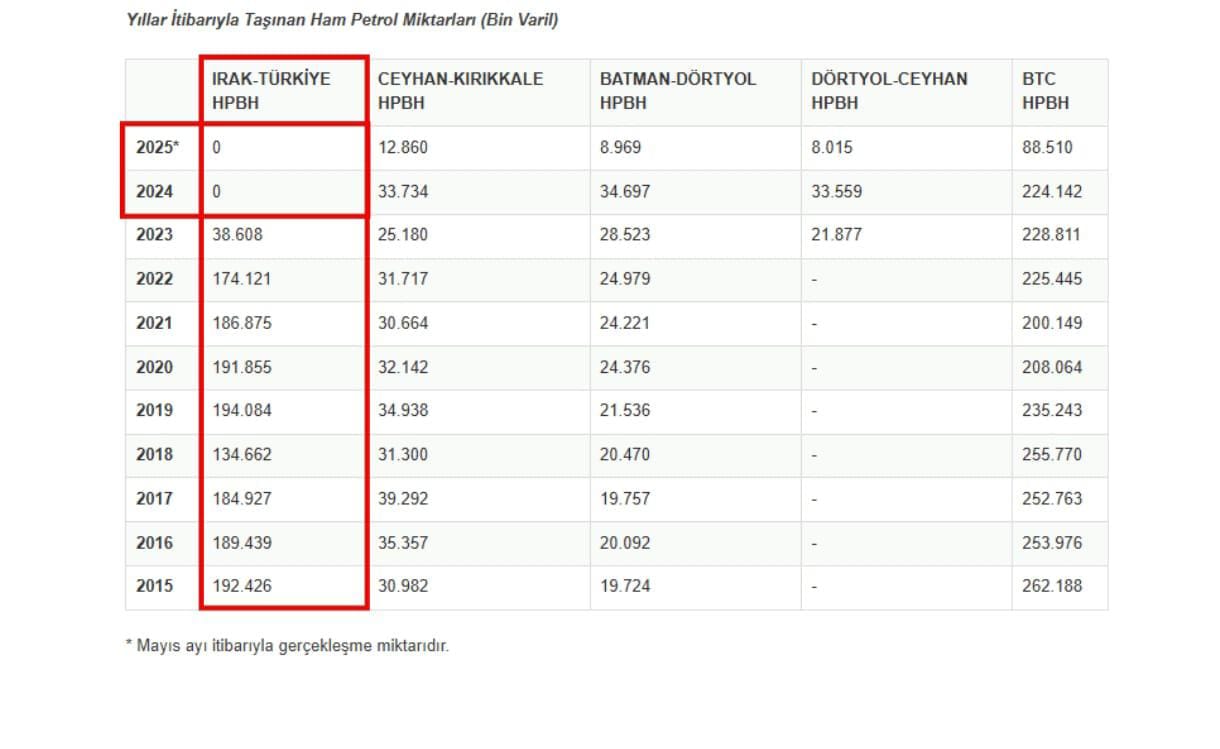
Task: Click the value 34.938
Action: 403,410
